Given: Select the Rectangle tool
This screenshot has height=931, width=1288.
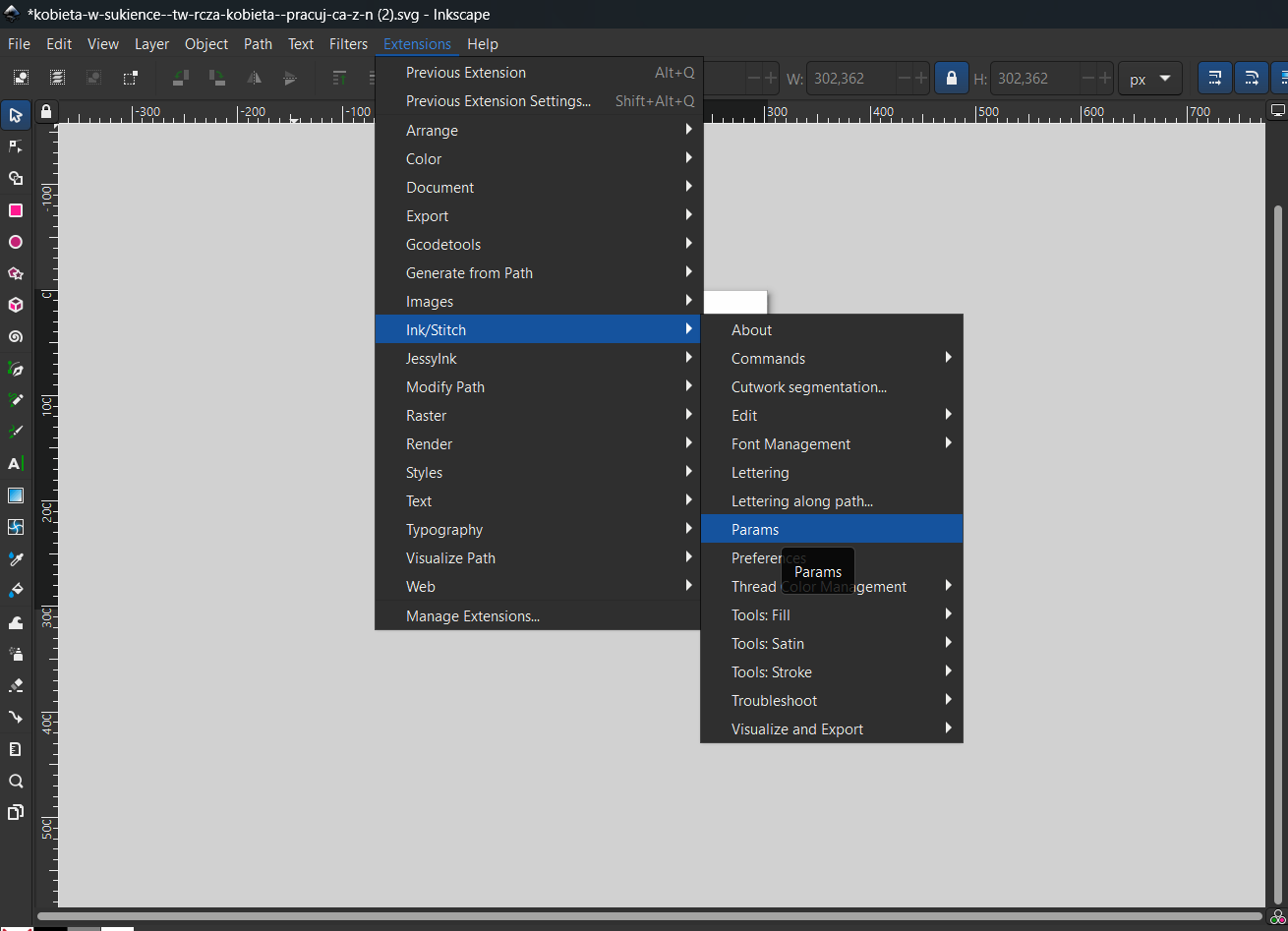Looking at the screenshot, I should point(16,210).
